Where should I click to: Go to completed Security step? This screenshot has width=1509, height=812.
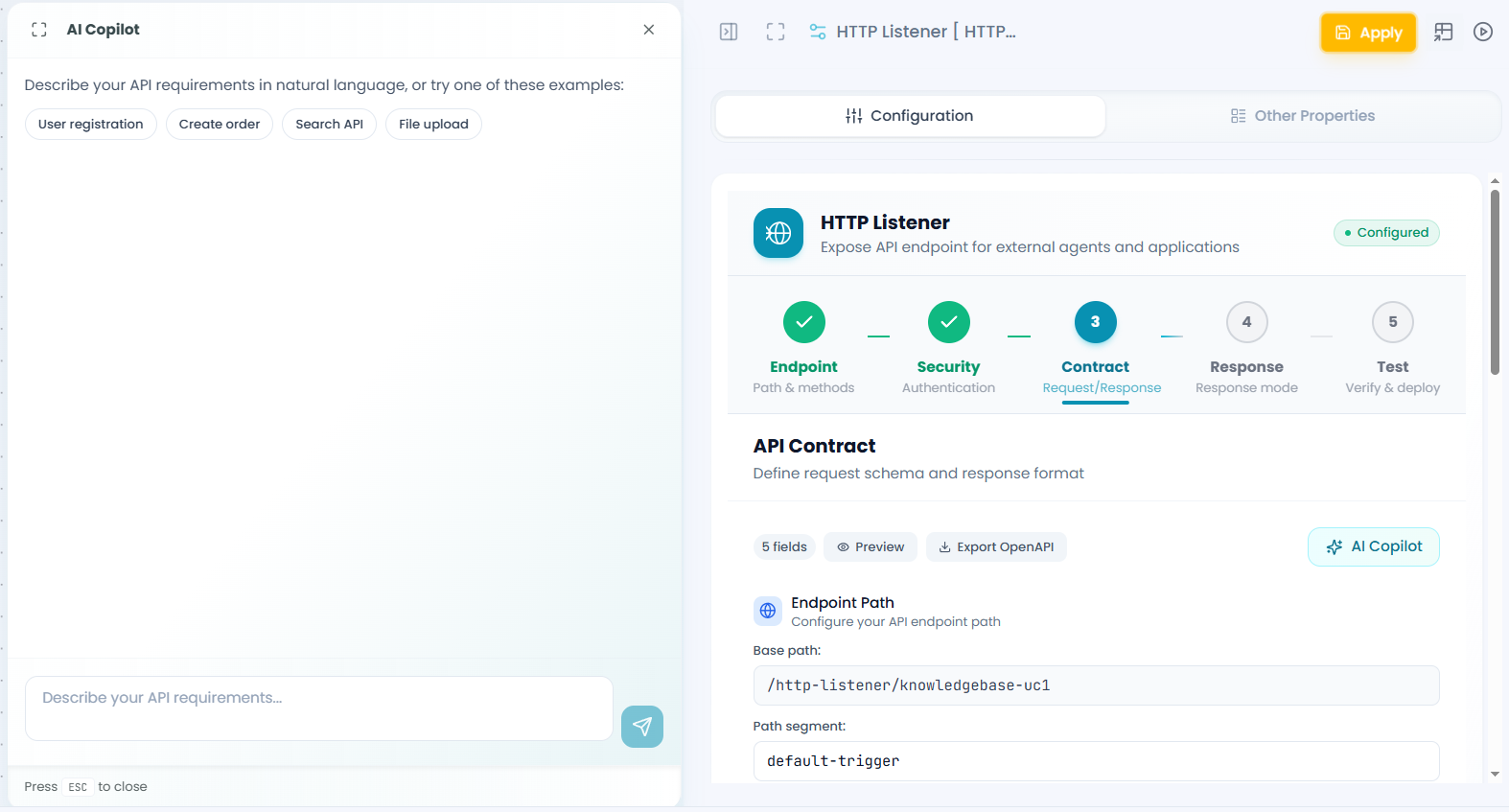(x=948, y=322)
